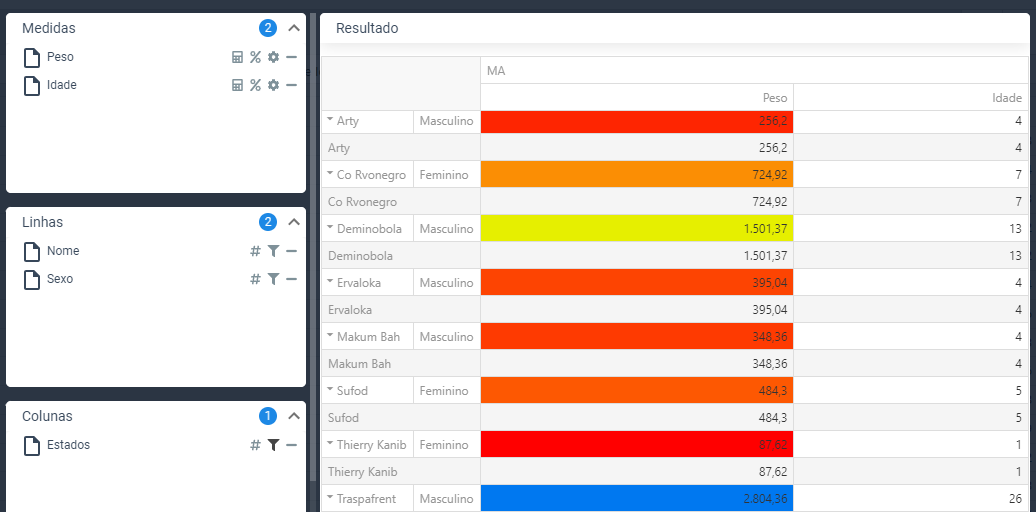
Task: Remove the Nome row with minus icon
Action: [x=291, y=251]
